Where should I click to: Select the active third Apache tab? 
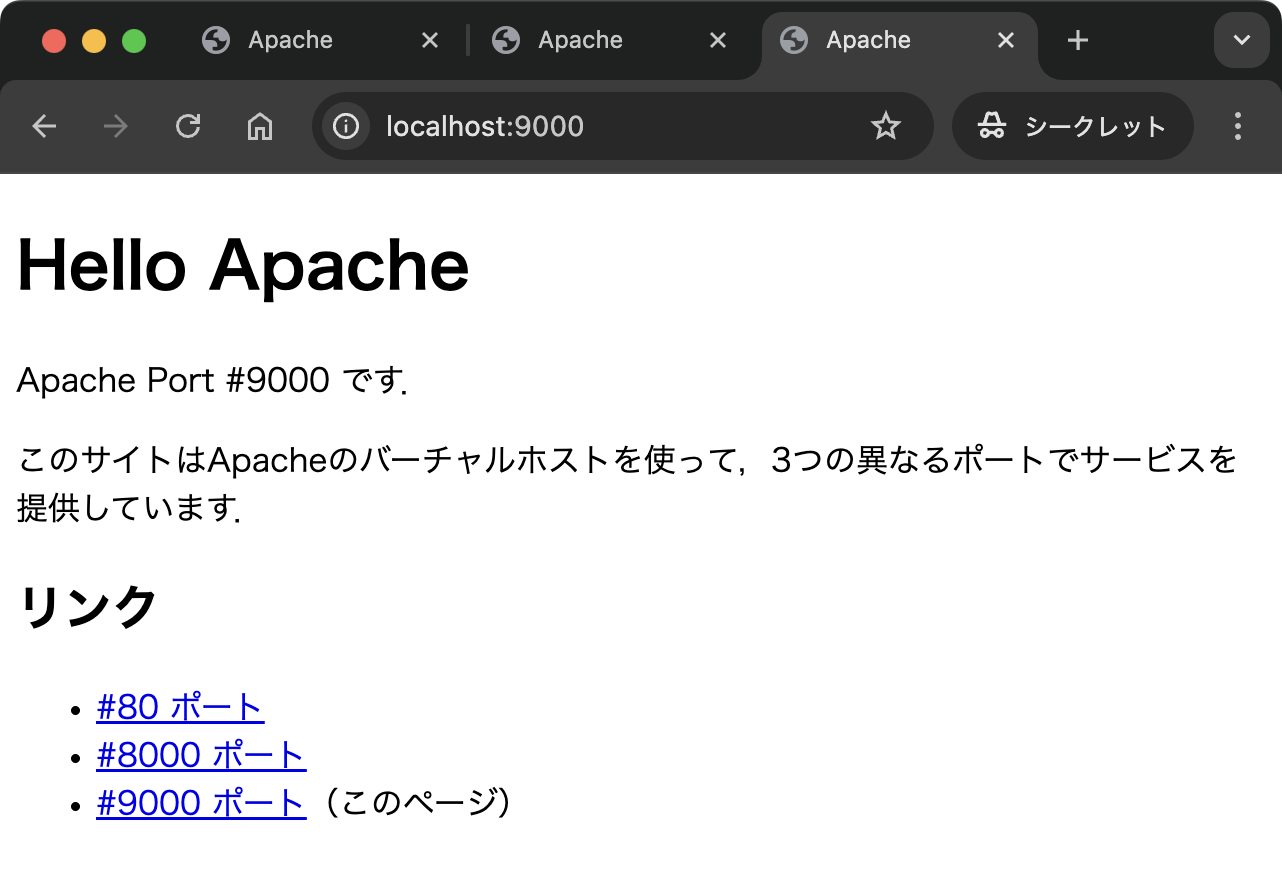tap(868, 40)
